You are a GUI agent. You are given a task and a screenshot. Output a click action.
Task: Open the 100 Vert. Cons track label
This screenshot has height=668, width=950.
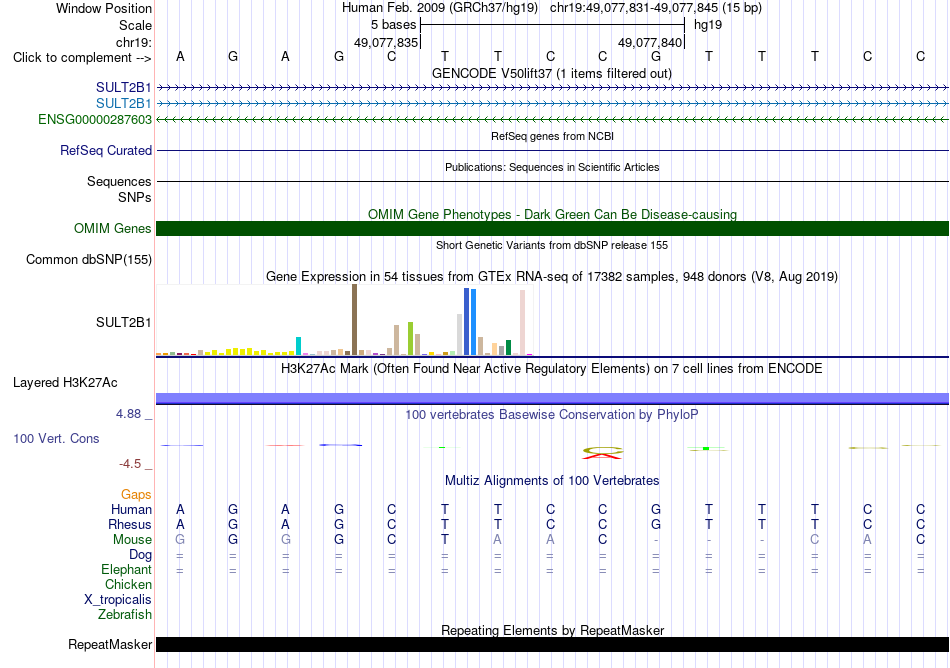[x=56, y=438]
